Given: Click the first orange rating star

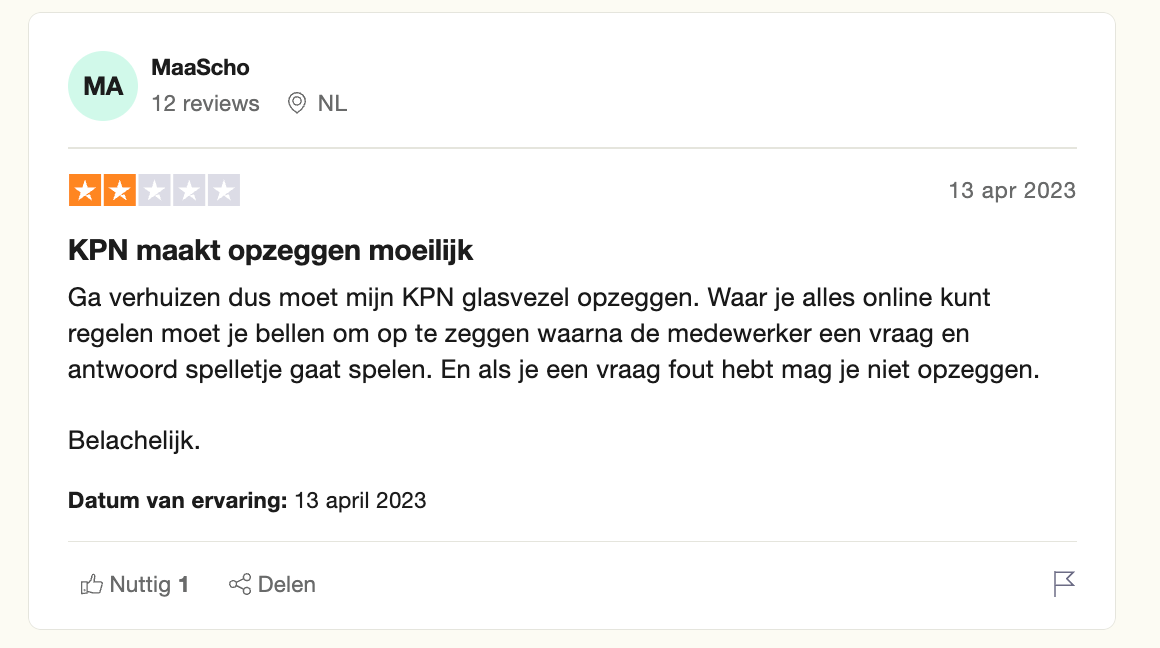Looking at the screenshot, I should pyautogui.click(x=85, y=190).
